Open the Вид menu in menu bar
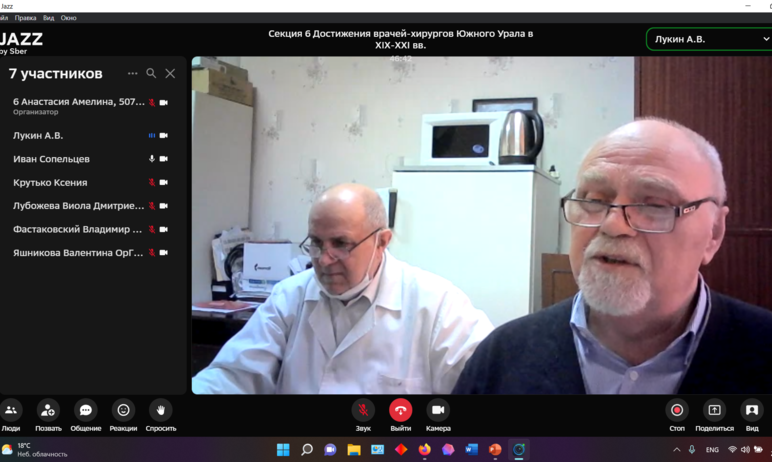Image resolution: width=772 pixels, height=462 pixels. 48,18
